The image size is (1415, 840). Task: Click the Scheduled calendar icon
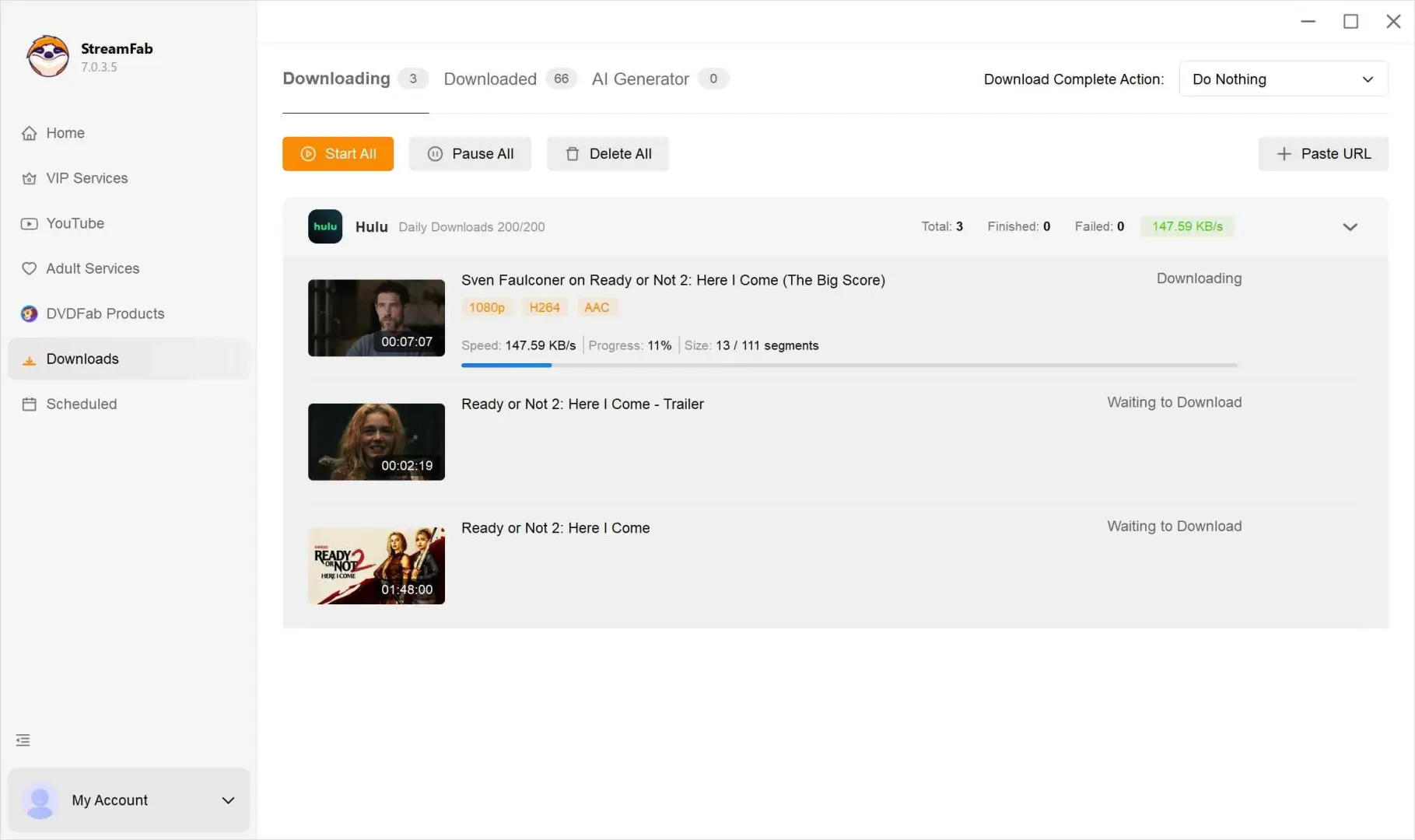(x=30, y=404)
